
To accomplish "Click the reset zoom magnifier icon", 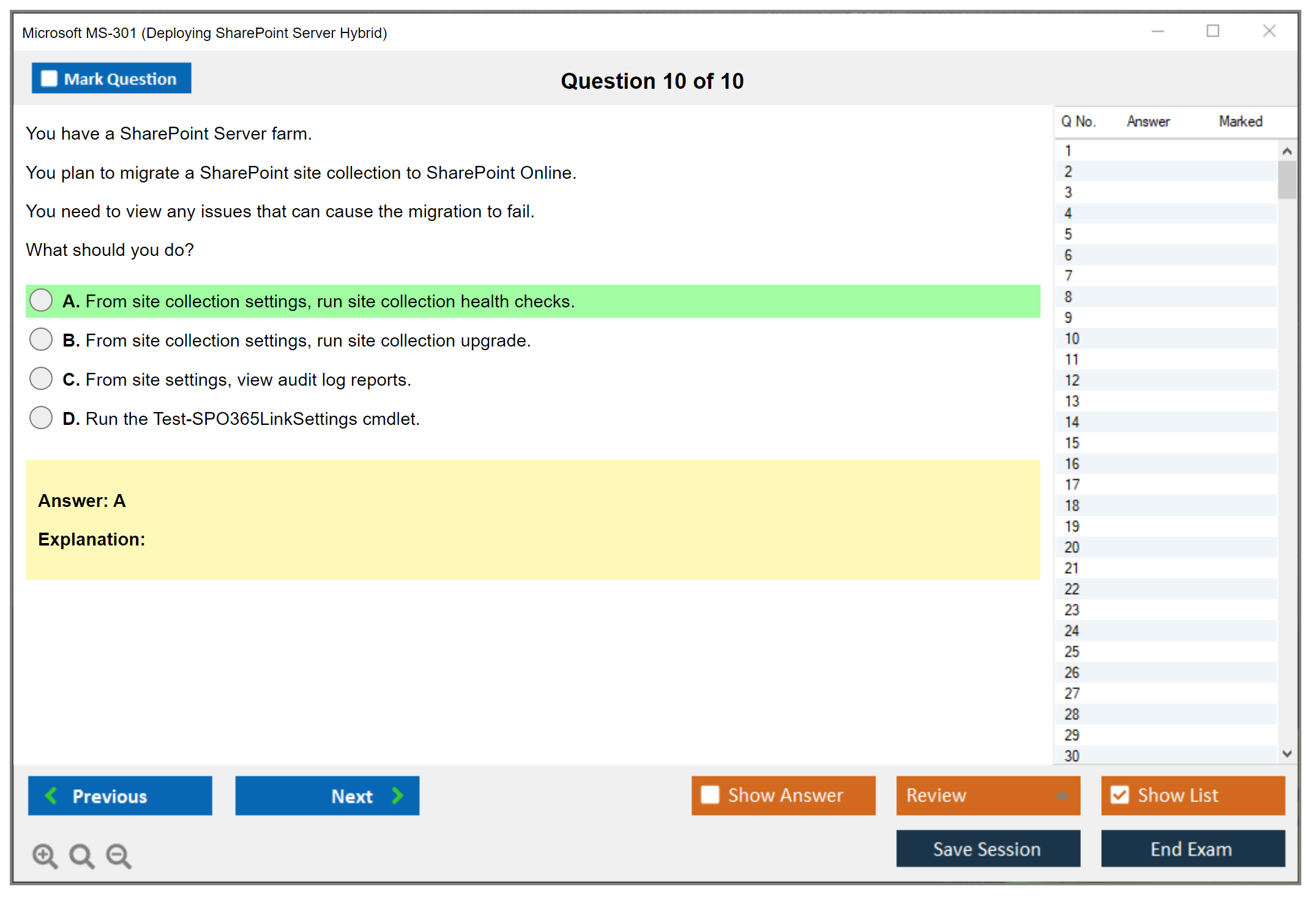I will [x=81, y=855].
